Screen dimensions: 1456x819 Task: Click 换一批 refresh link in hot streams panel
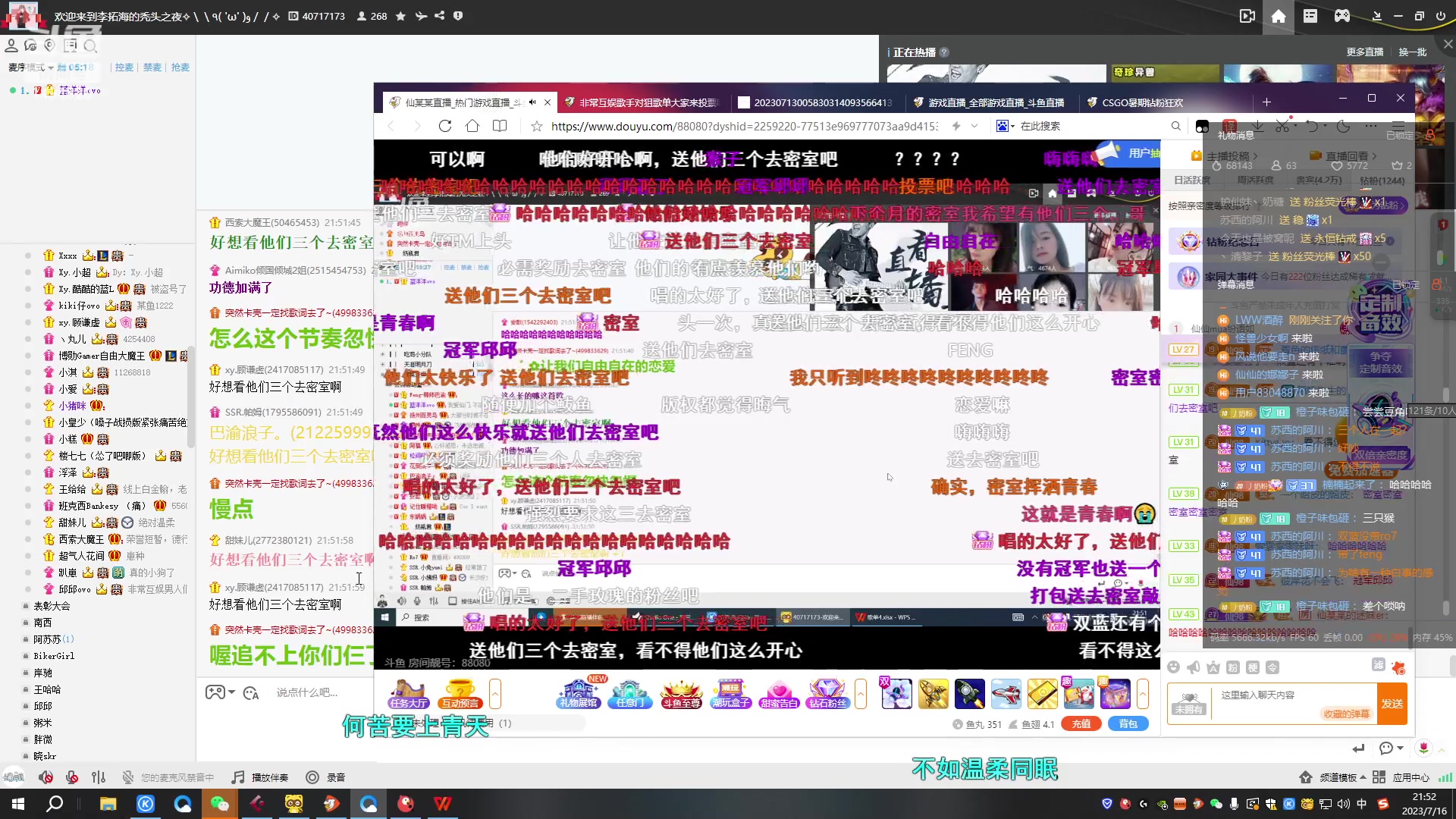(x=1413, y=52)
